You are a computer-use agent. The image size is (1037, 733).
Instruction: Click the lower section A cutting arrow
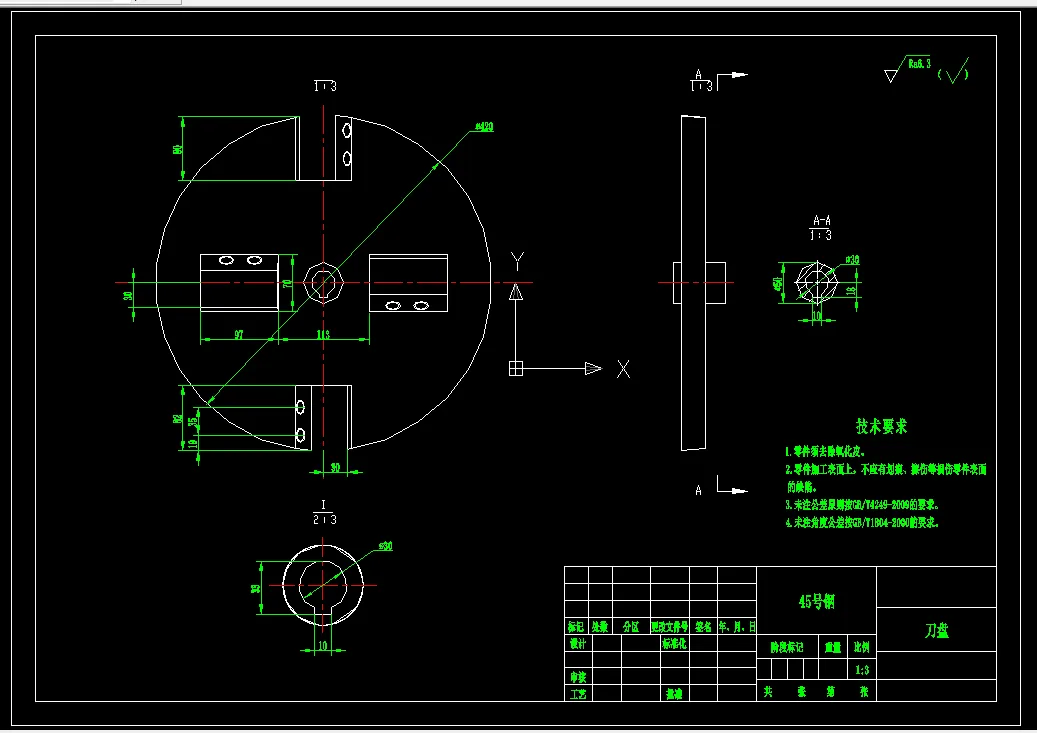pyautogui.click(x=732, y=485)
